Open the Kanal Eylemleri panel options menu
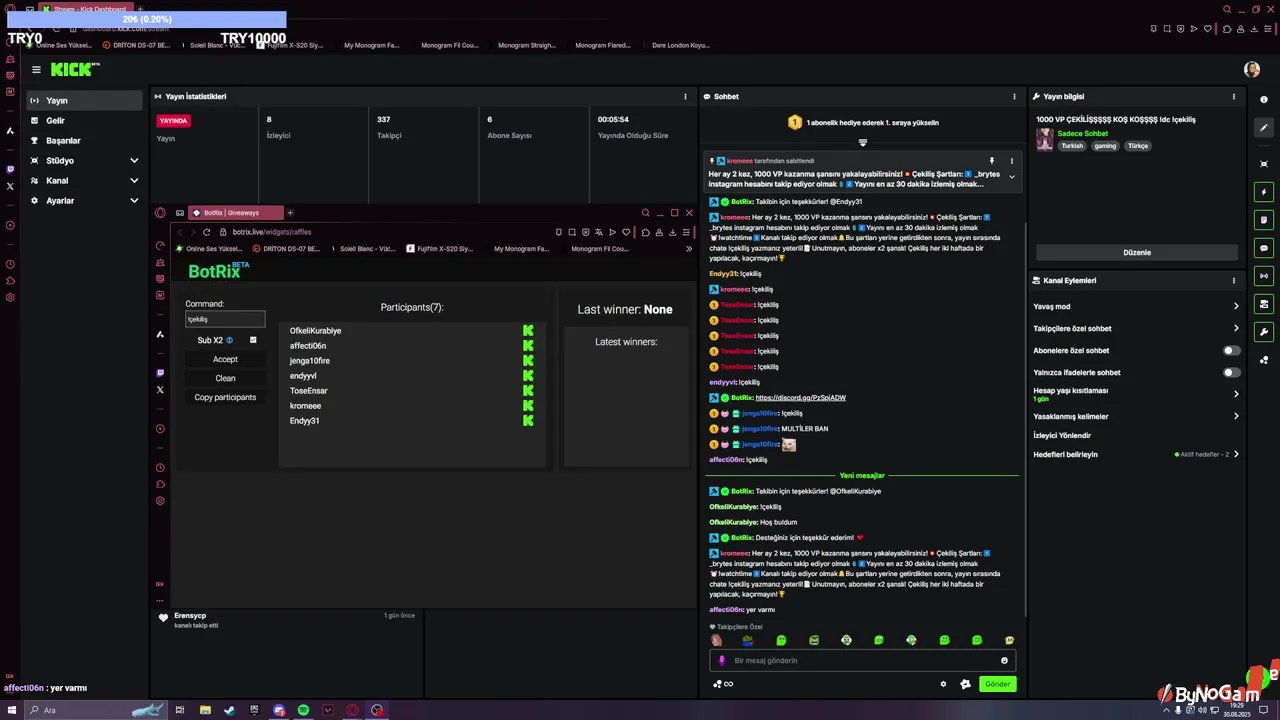1280x720 pixels. (1233, 281)
